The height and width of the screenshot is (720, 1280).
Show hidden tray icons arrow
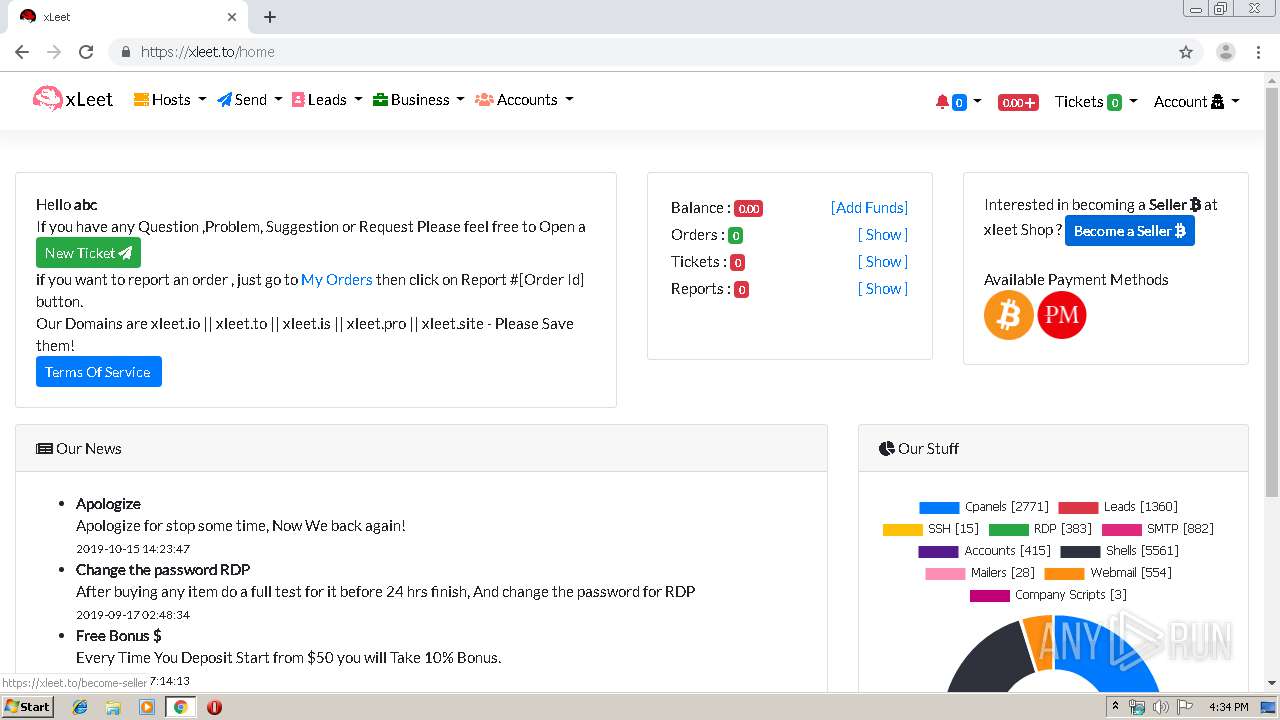1115,707
